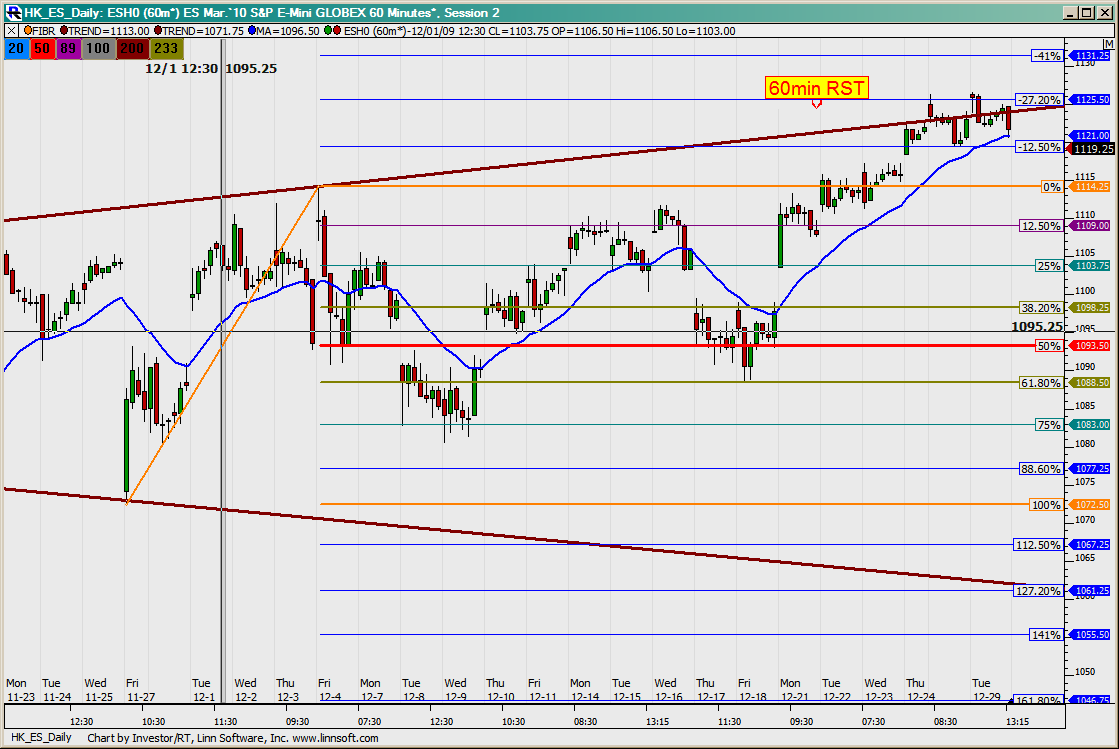Select the gray 100 period button

(98, 47)
